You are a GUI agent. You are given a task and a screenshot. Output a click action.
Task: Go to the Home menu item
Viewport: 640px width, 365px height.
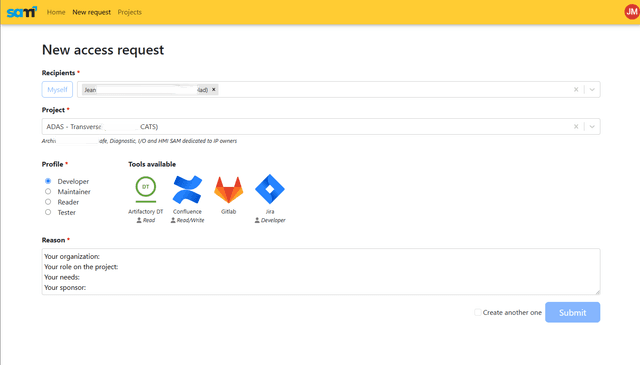56,12
